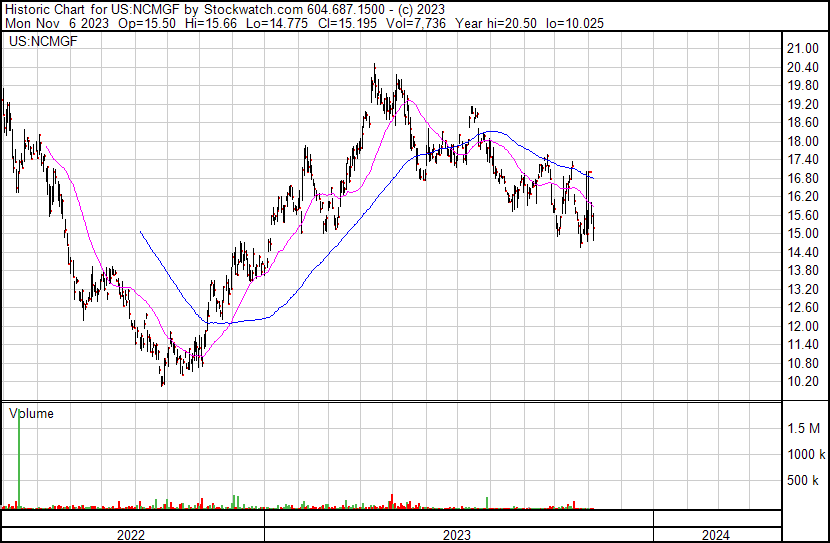Click the 1000 k volume axis label
Screen dimensions: 830x543
coord(803,454)
